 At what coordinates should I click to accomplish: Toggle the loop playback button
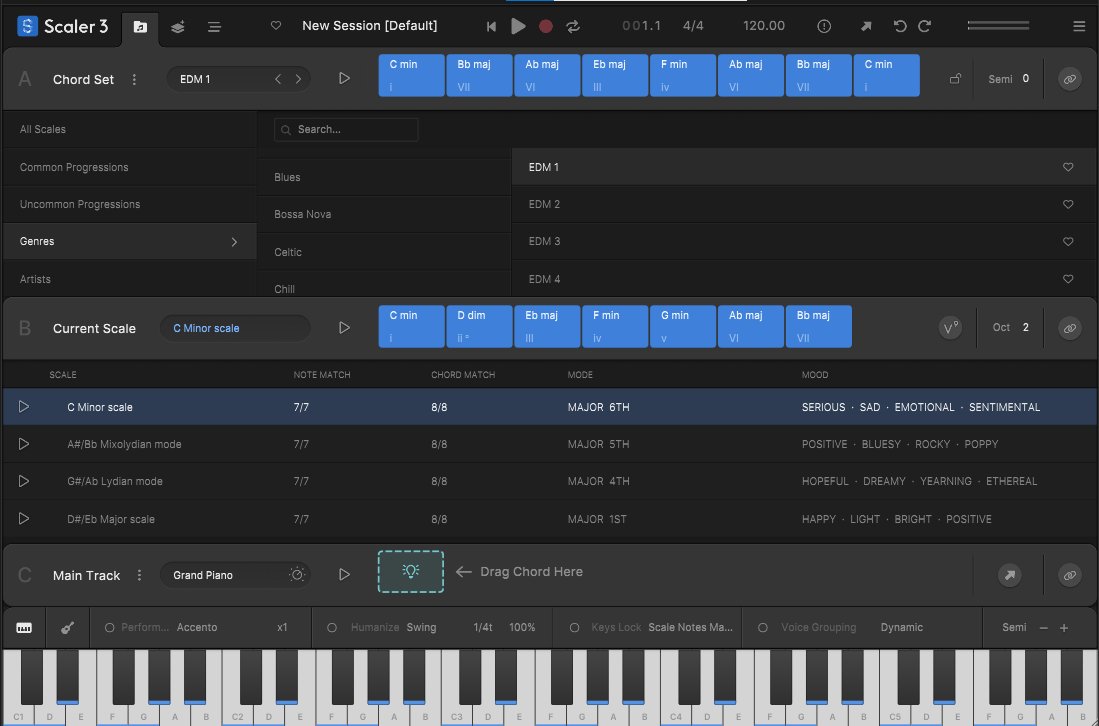(573, 27)
